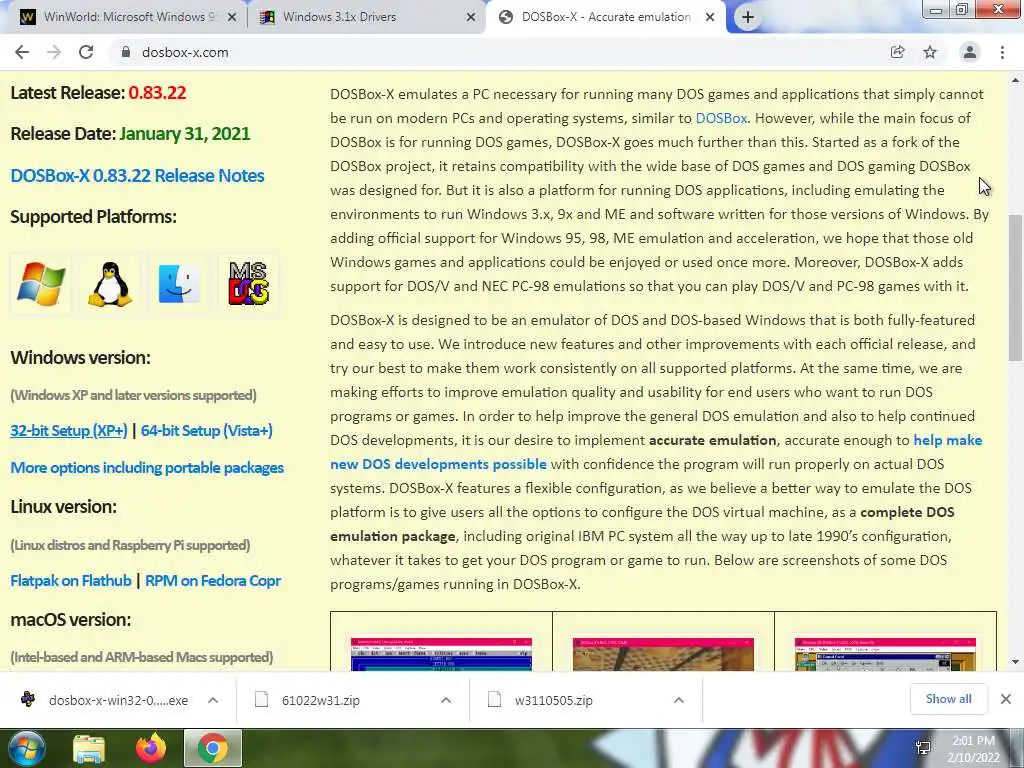Open the Share this page icon

click(898, 52)
